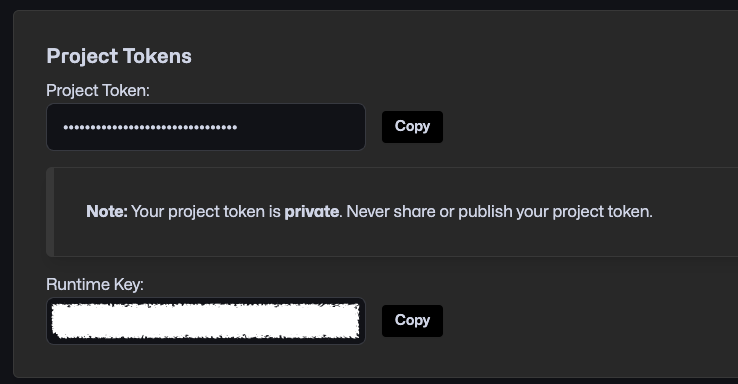This screenshot has height=384, width=738.
Task: Copy the Runtime Key
Action: coord(412,320)
